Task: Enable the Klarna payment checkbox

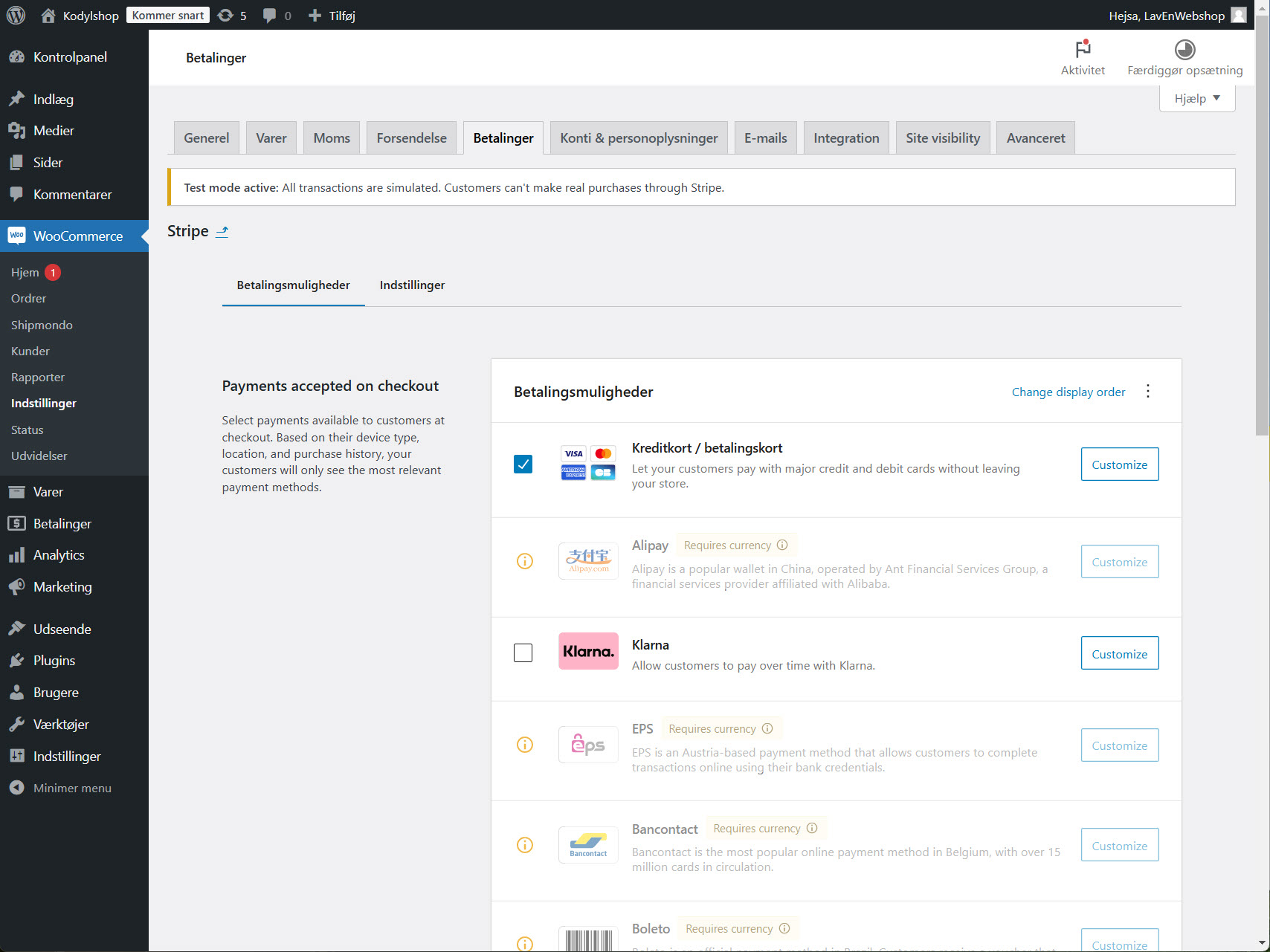Action: [523, 652]
